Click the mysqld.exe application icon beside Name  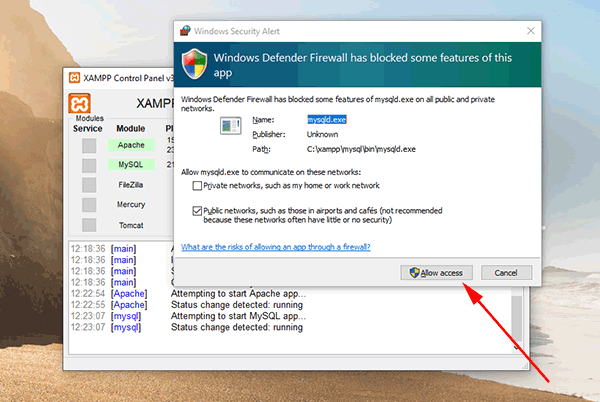pyautogui.click(x=230, y=126)
